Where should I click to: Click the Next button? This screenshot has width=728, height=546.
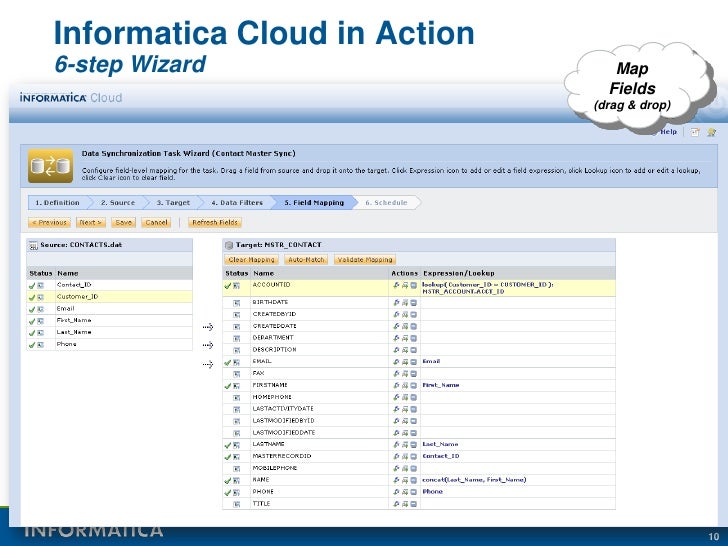91,223
